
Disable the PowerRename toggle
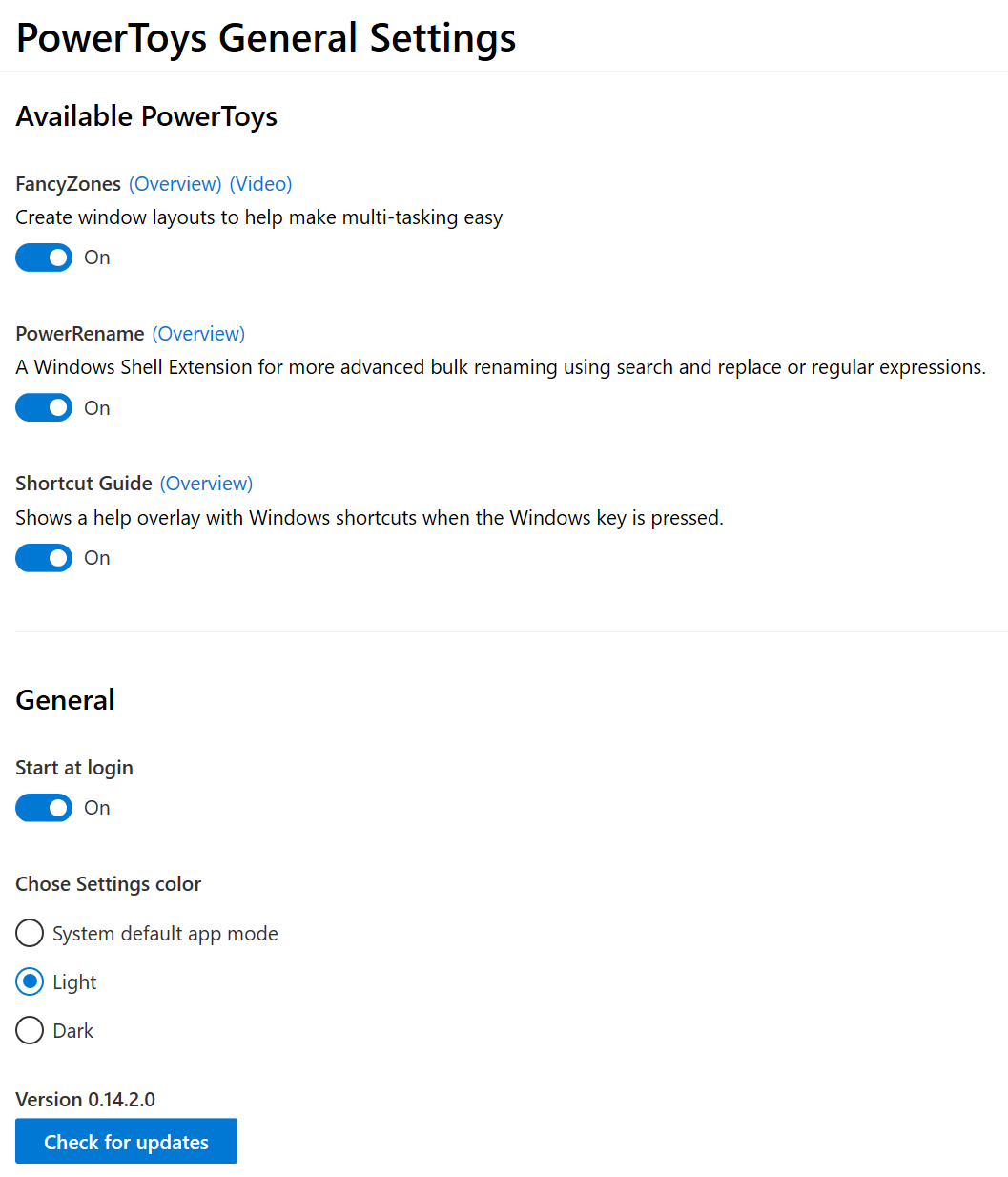[43, 407]
